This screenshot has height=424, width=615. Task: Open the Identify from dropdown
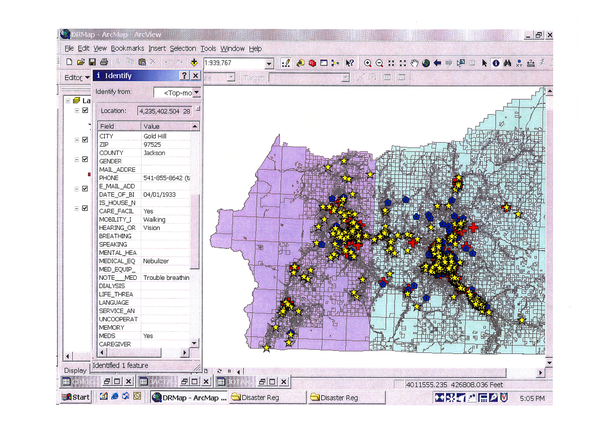[x=197, y=92]
